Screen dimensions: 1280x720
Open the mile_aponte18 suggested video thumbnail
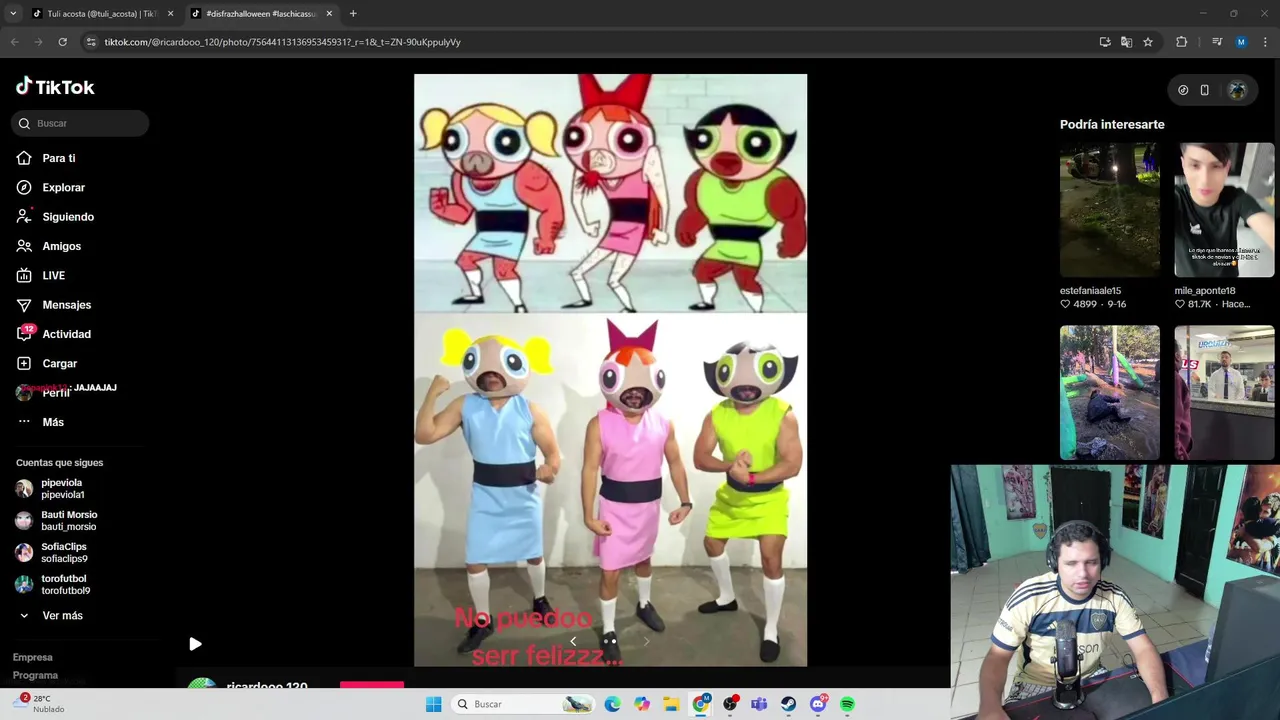tap(1224, 210)
